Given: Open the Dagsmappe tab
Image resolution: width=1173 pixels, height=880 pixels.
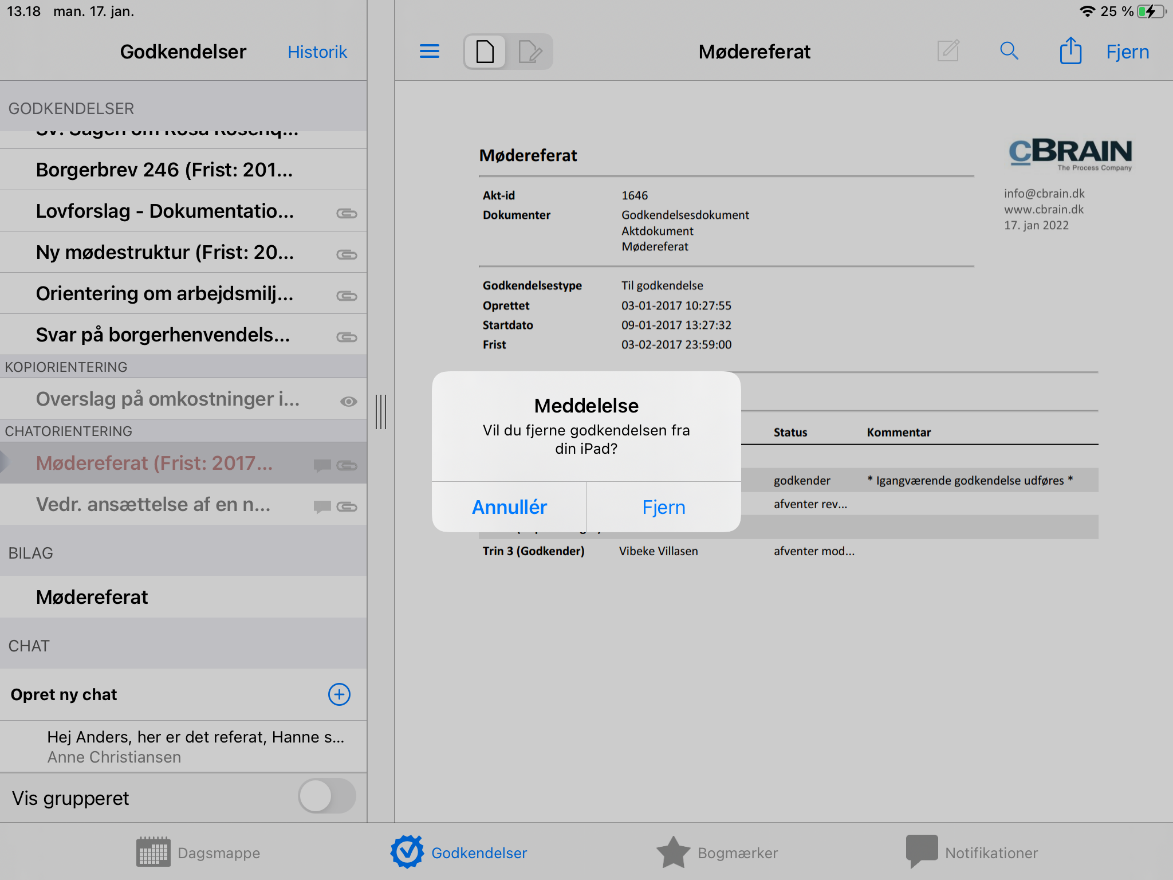Looking at the screenshot, I should pyautogui.click(x=198, y=853).
